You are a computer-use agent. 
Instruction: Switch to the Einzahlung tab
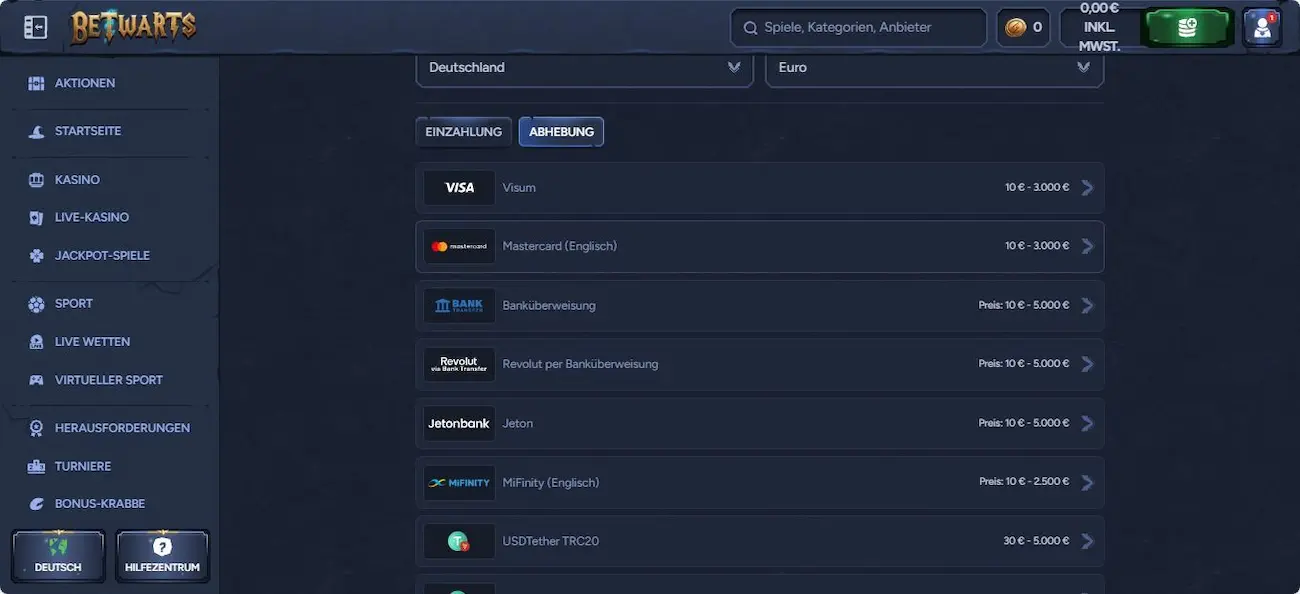464,132
